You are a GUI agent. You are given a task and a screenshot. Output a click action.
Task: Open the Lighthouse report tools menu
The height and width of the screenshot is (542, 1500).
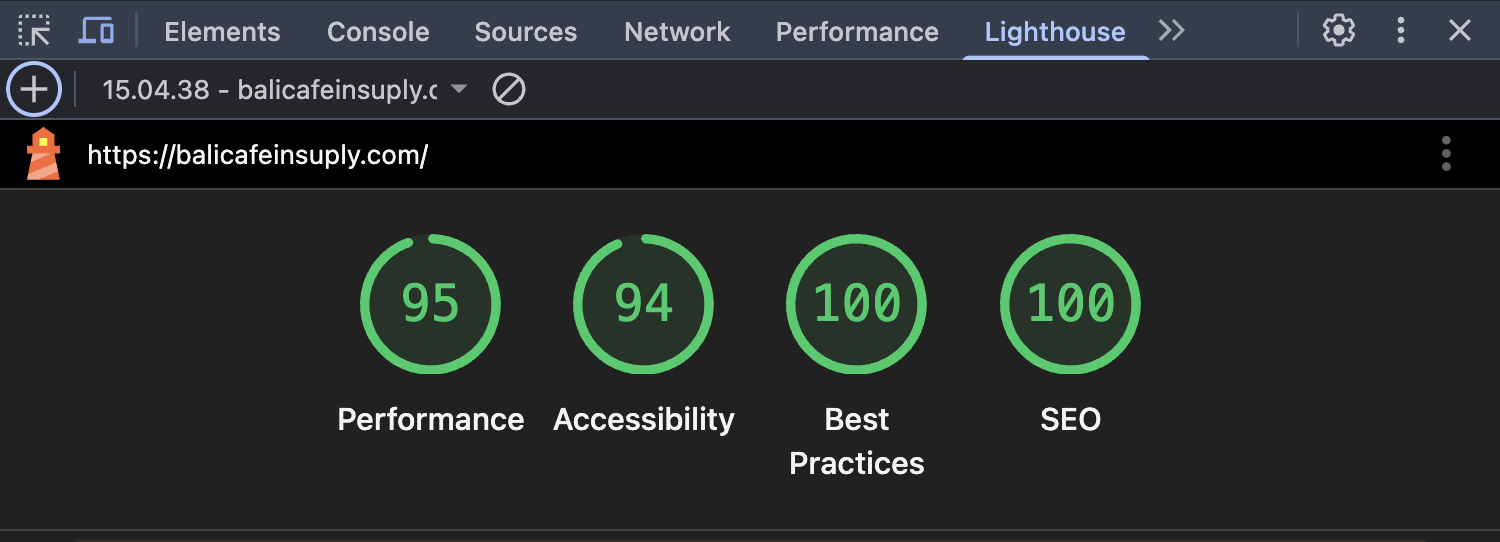(1446, 155)
